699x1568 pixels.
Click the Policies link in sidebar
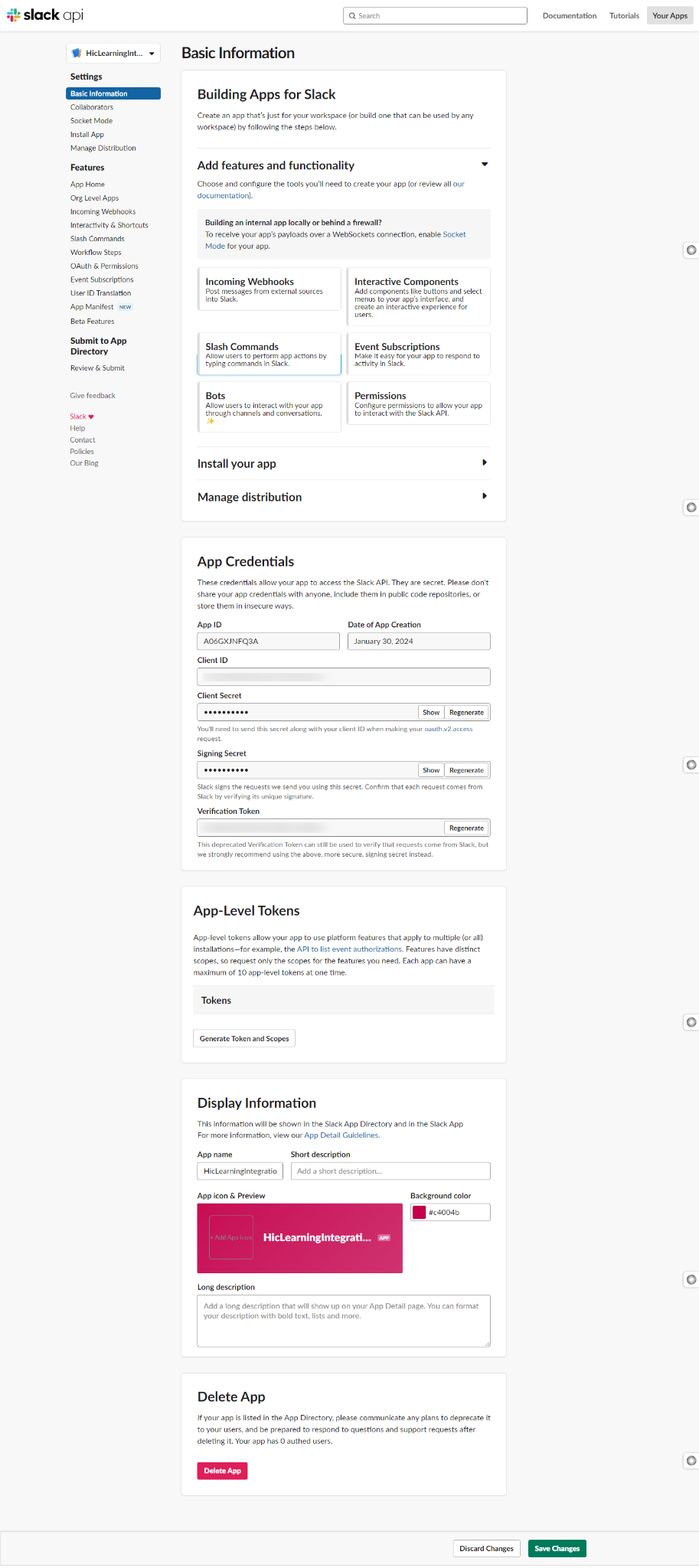(x=82, y=452)
